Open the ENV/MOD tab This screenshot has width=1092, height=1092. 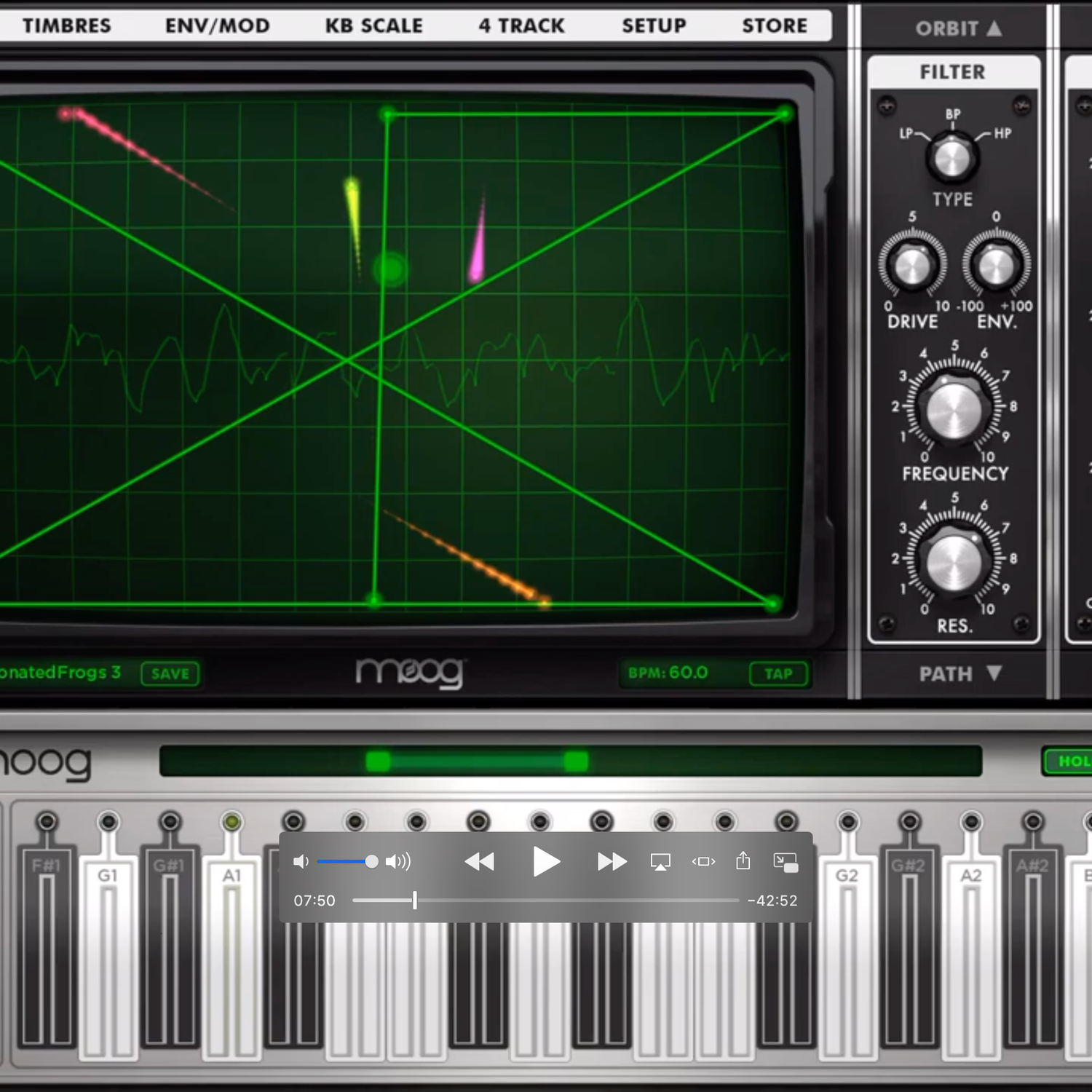pyautogui.click(x=217, y=25)
